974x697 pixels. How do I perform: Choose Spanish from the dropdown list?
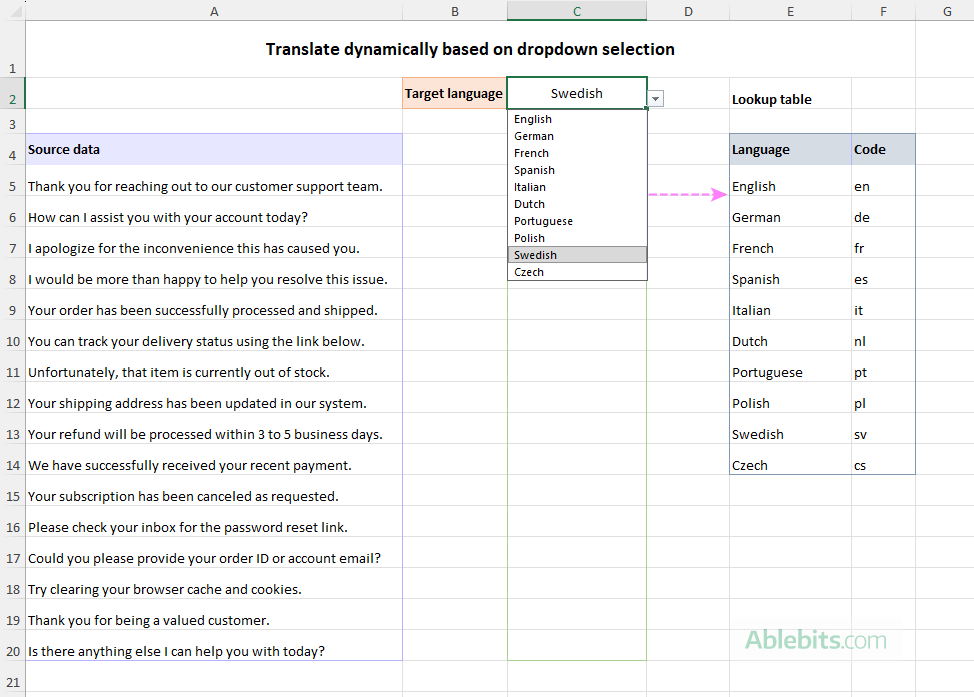click(577, 170)
